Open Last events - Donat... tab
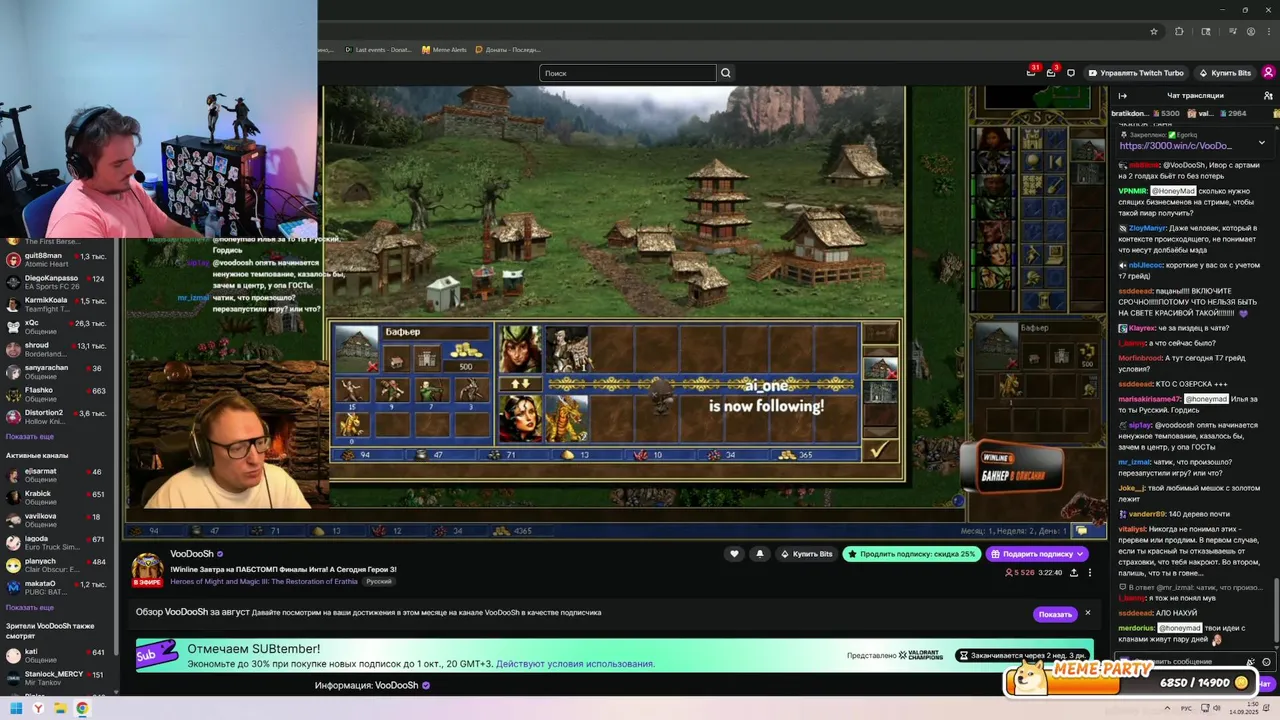This screenshot has width=1280, height=720. [x=379, y=49]
